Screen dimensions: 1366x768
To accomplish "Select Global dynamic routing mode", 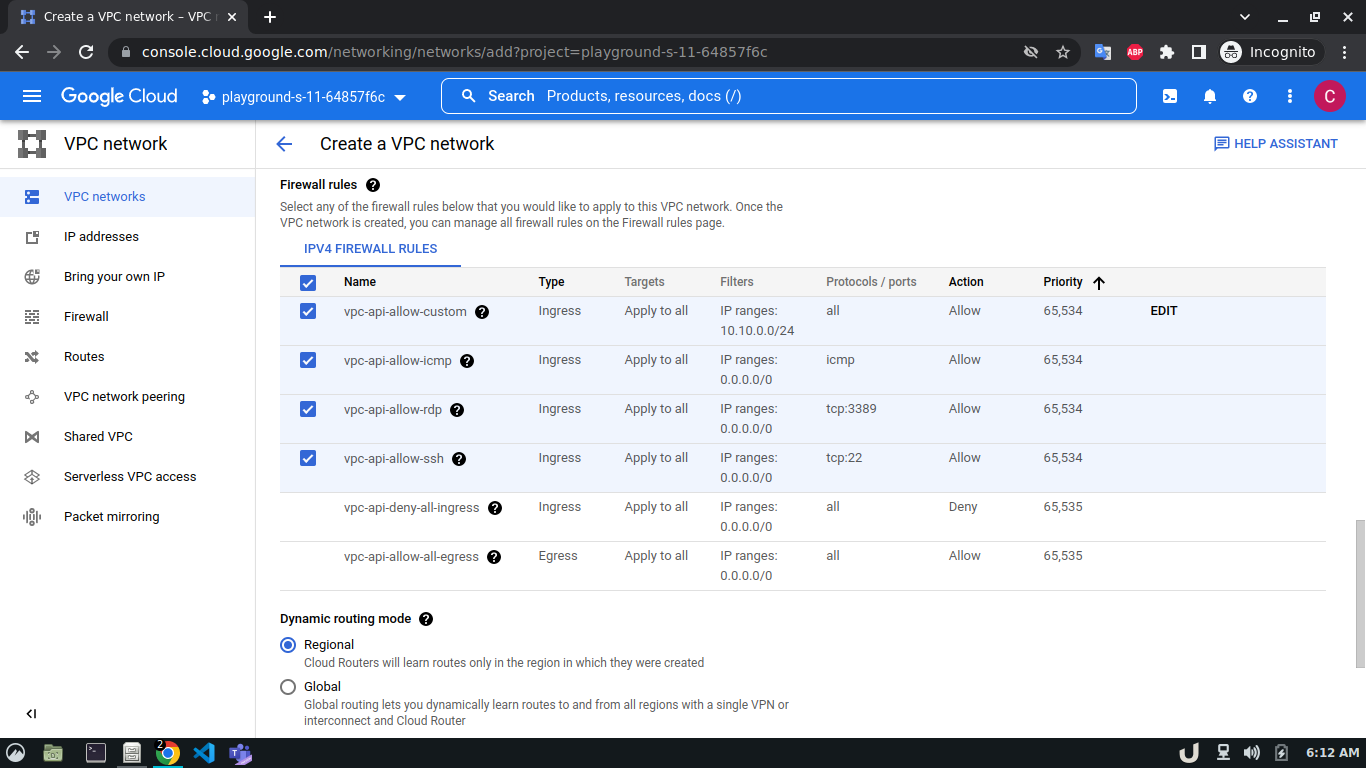I will [288, 687].
